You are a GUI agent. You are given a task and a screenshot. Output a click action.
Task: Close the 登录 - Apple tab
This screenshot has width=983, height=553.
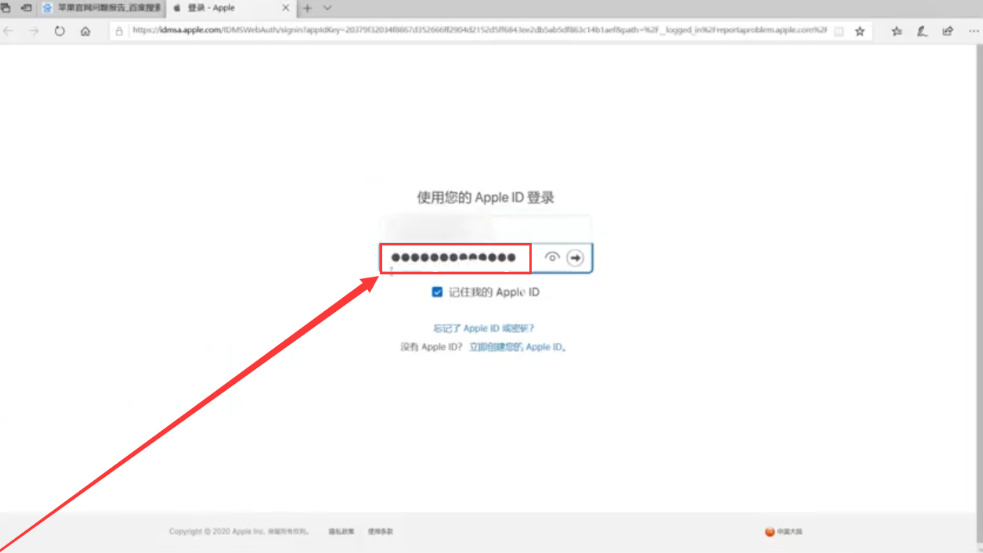285,8
